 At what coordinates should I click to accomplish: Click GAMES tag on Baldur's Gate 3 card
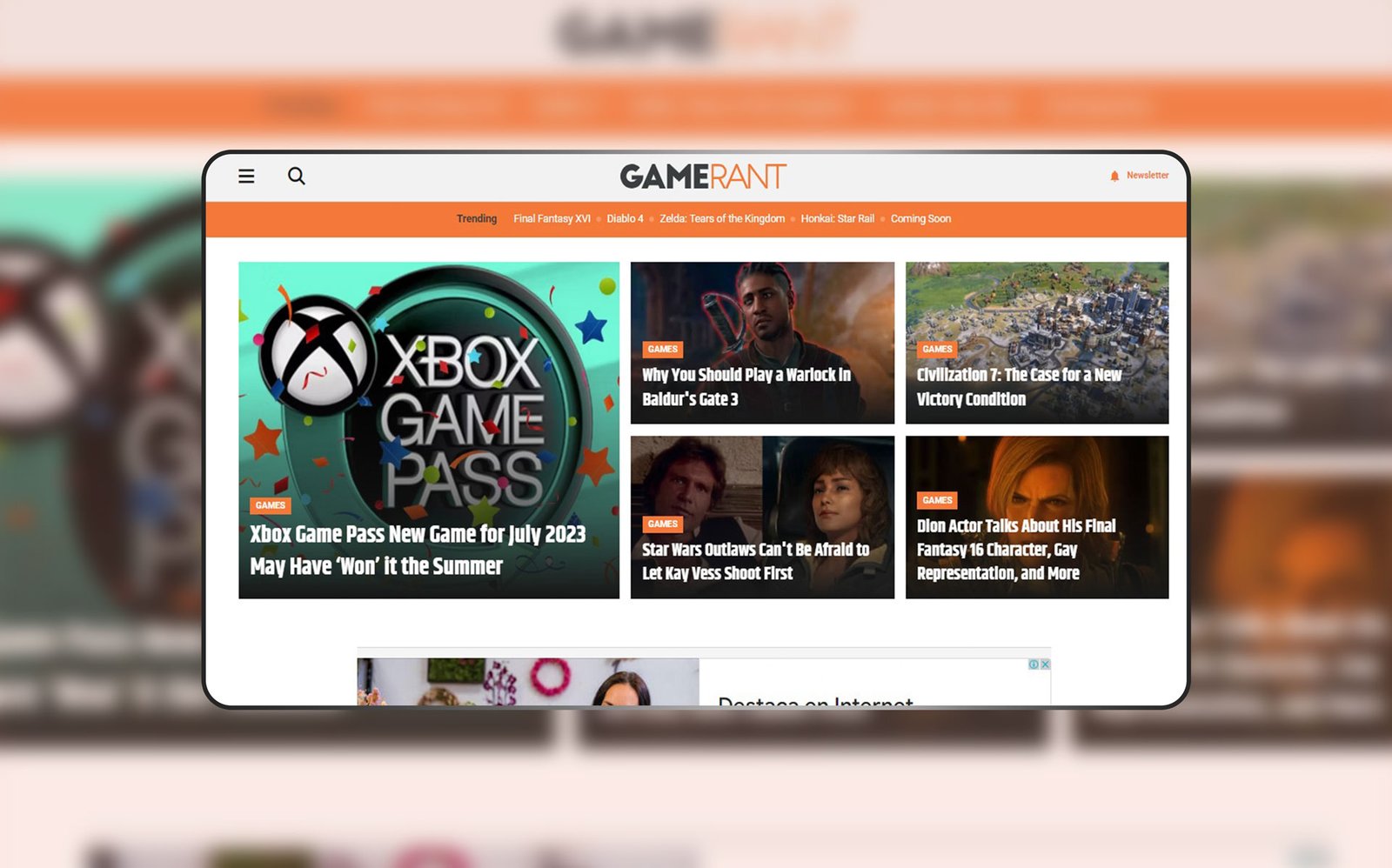pyautogui.click(x=663, y=349)
